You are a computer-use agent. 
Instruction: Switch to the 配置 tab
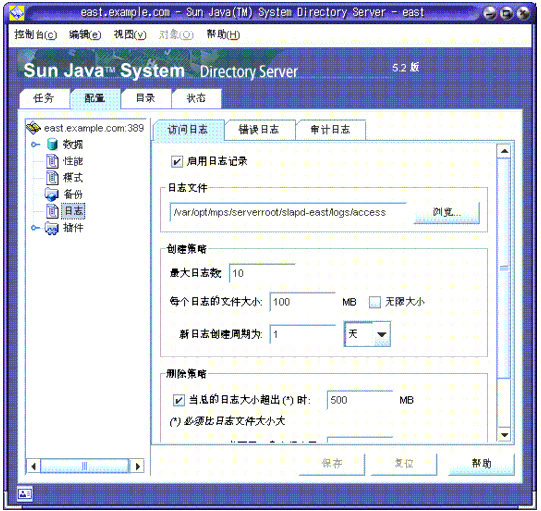[95, 98]
